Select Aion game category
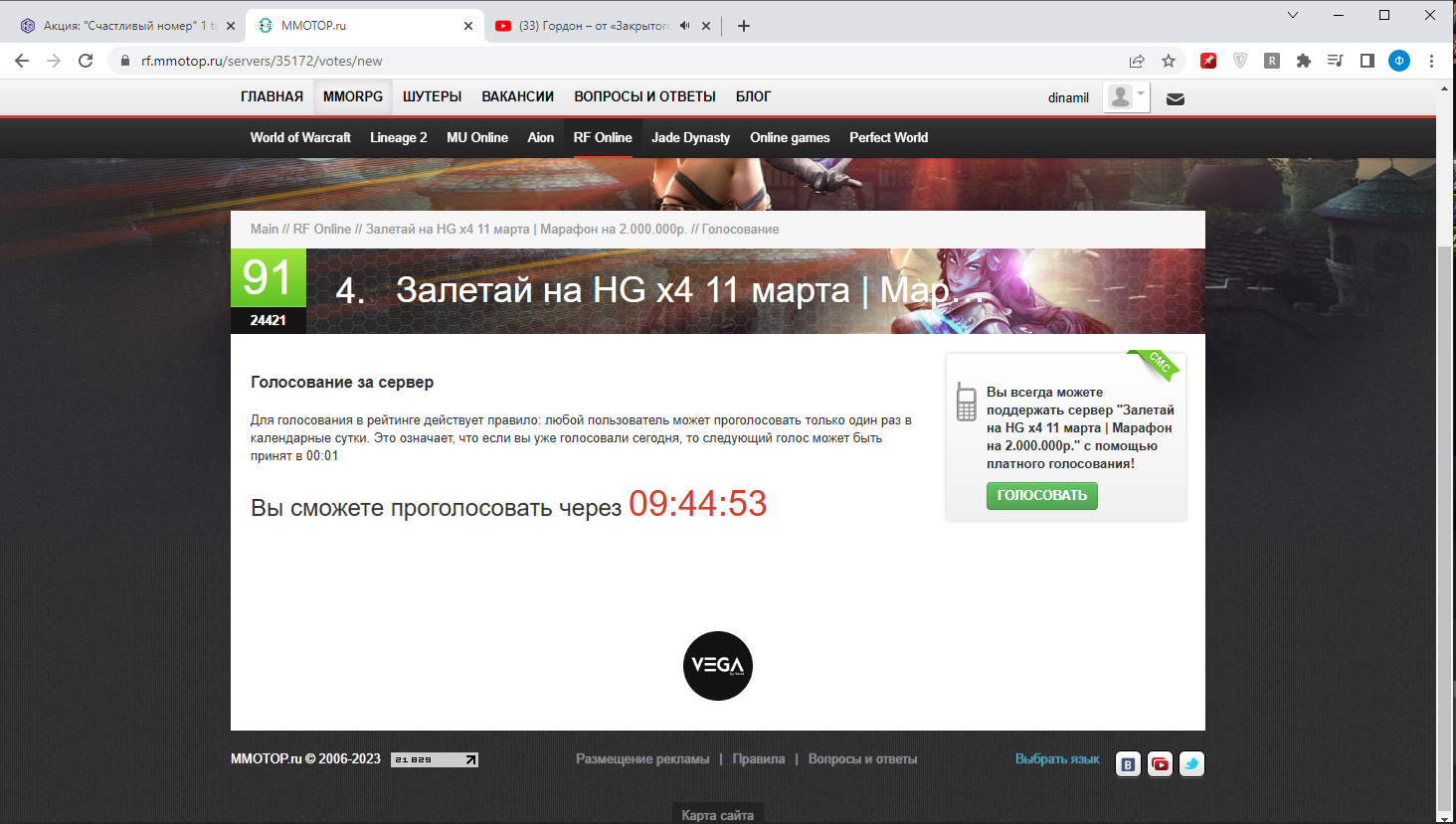 540,138
